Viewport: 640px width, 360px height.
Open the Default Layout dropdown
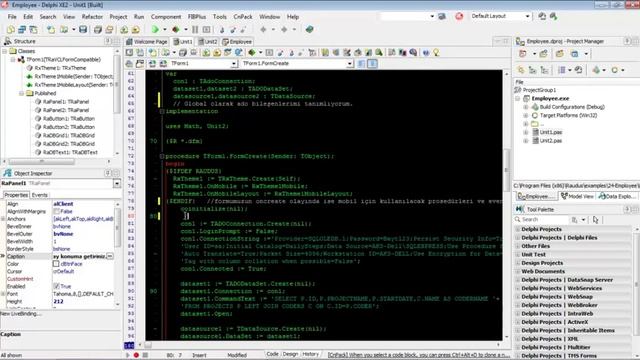coord(527,16)
